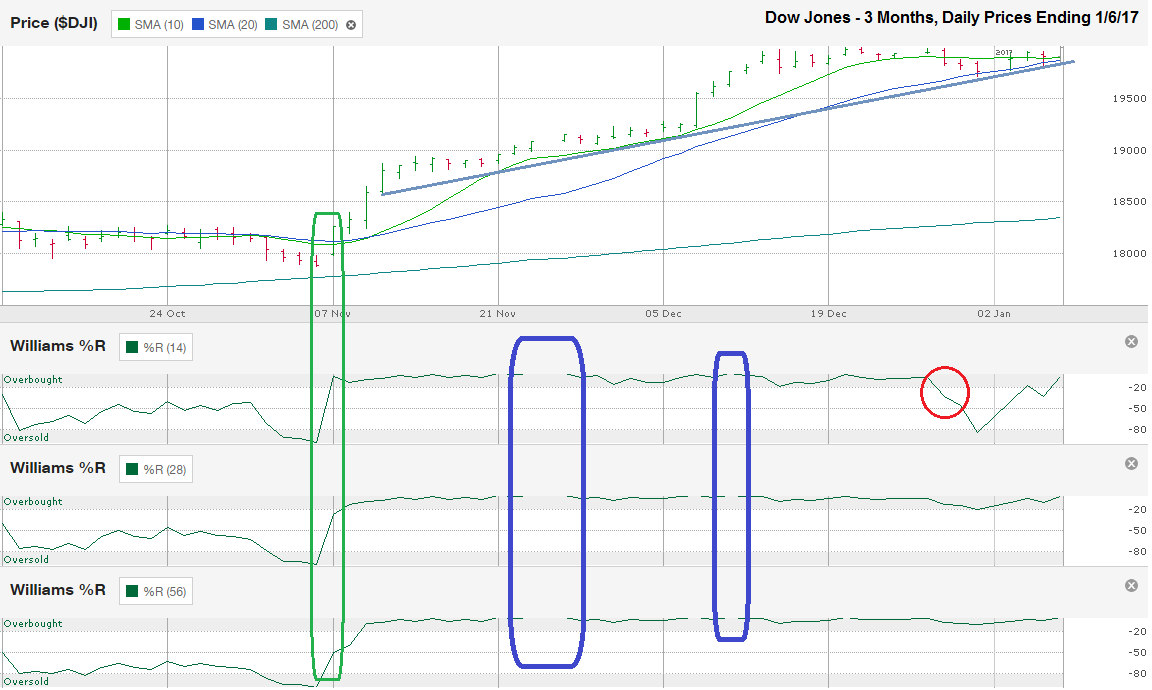This screenshot has height=690, width=1152.
Task: Click the 19 Dec date axis label
Action: (829, 314)
